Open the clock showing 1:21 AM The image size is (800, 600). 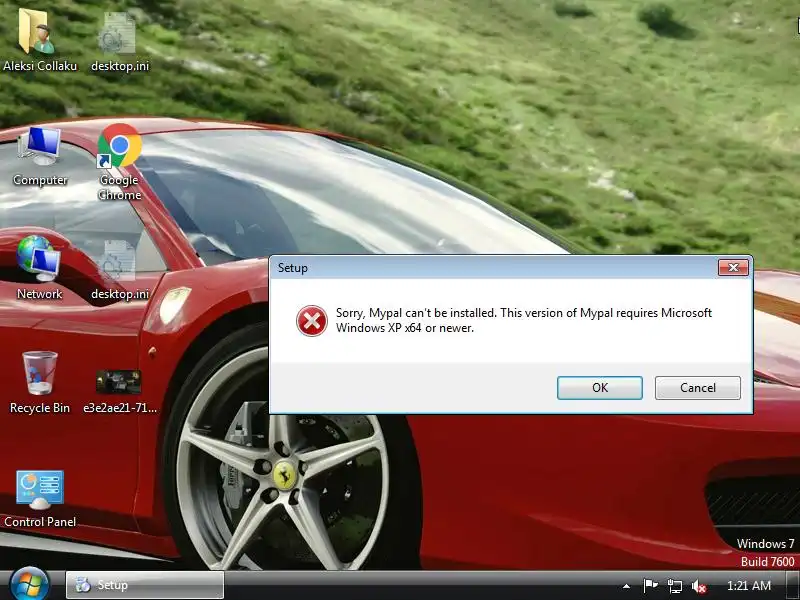[748, 586]
